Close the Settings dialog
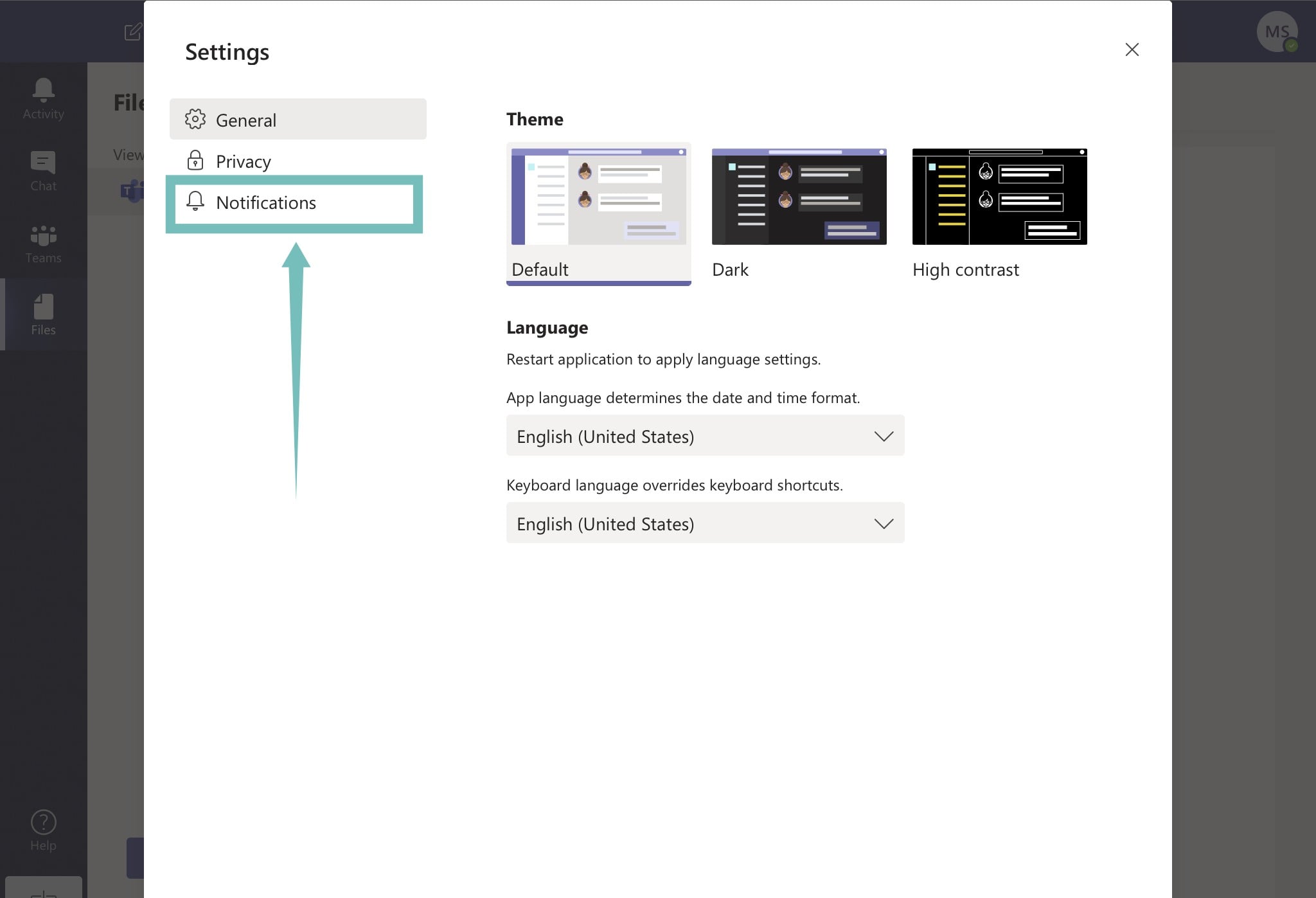The image size is (1316, 898). (x=1132, y=49)
